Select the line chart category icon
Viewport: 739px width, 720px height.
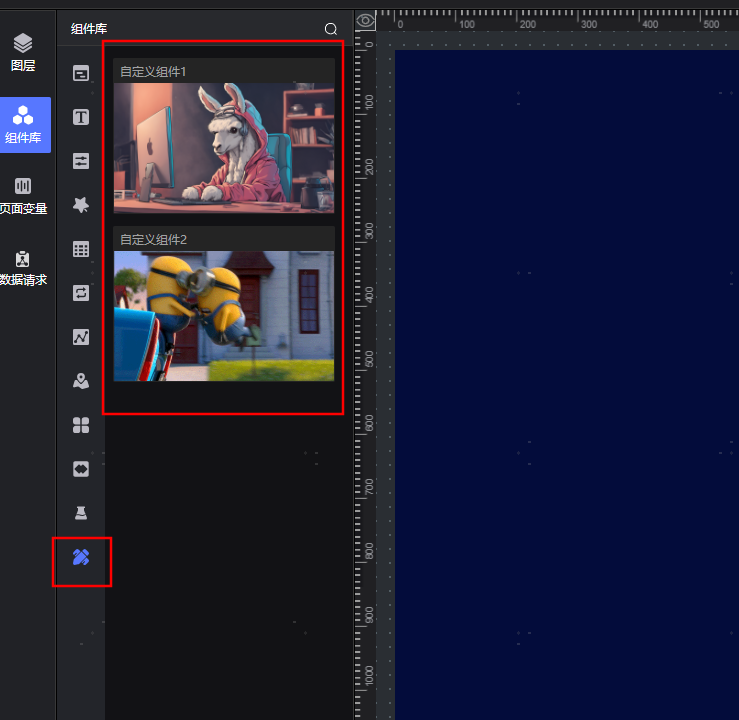[81, 337]
